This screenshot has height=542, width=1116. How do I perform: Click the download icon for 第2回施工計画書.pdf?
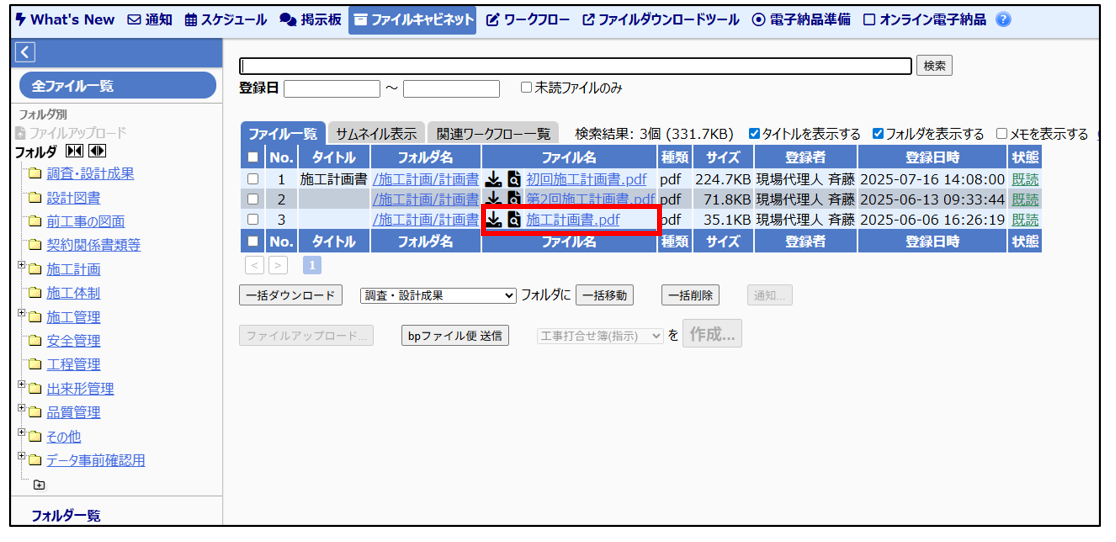click(x=493, y=199)
